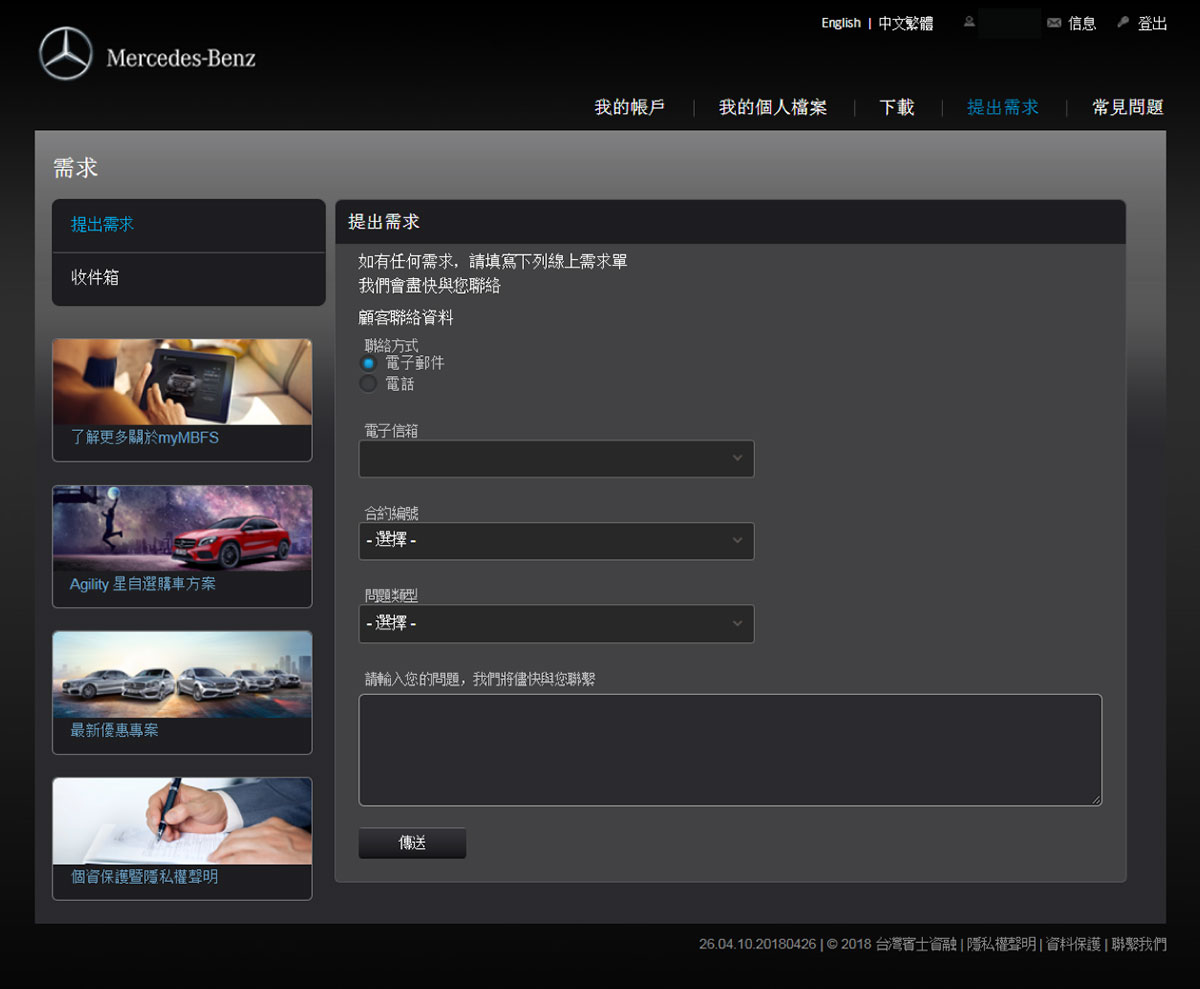The height and width of the screenshot is (989, 1200).
Task: Click inside the question text area
Action: [730, 750]
